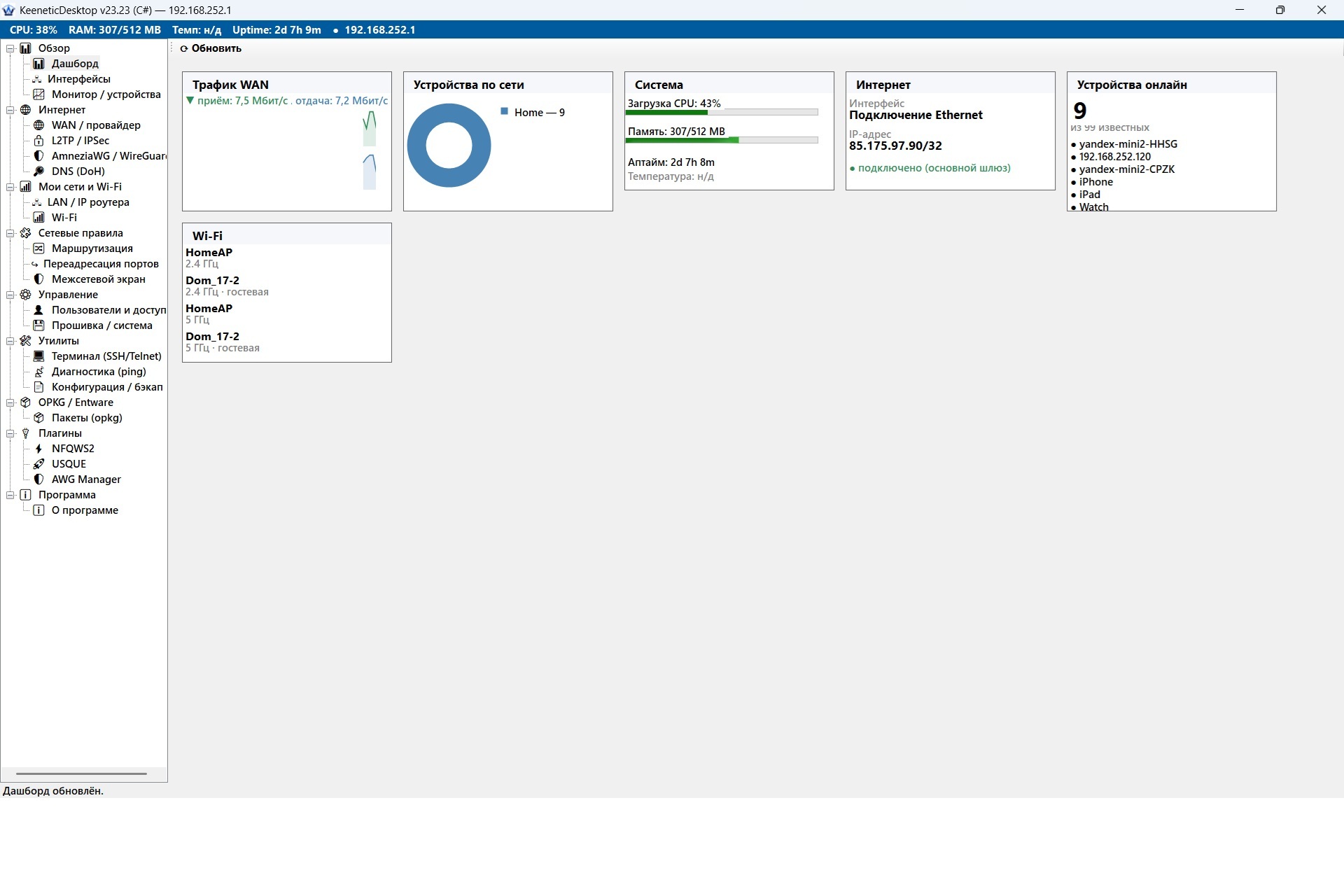
Task: Click HomeAP 5 ГГц network entry
Action: [209, 314]
